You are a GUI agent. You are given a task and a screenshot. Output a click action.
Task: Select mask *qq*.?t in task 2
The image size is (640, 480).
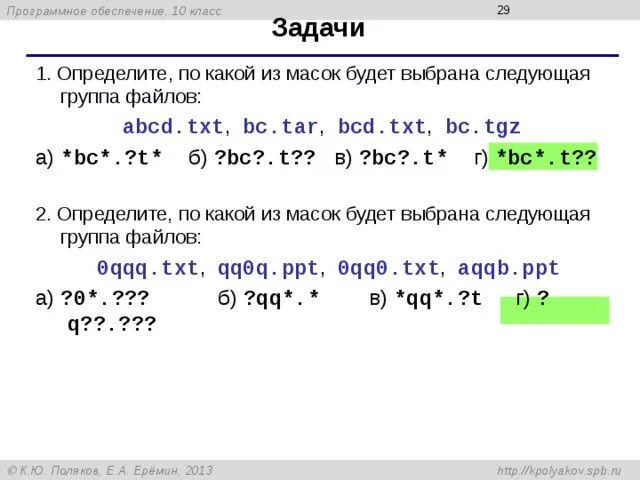pyautogui.click(x=439, y=299)
